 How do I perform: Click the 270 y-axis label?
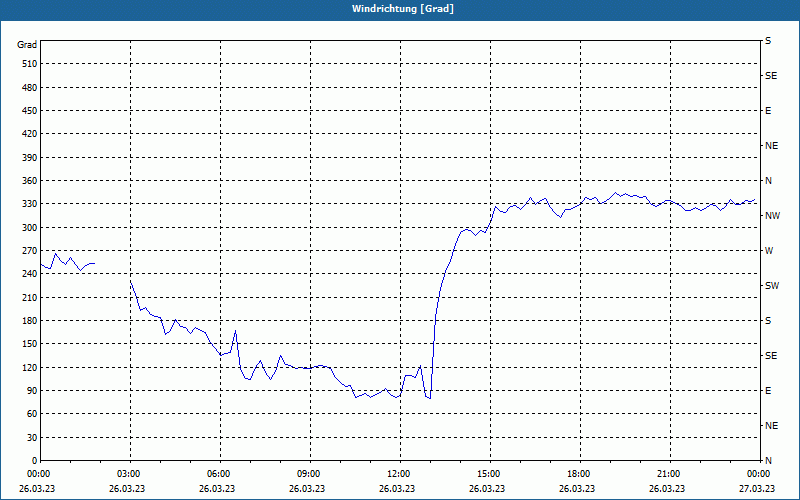(29, 251)
